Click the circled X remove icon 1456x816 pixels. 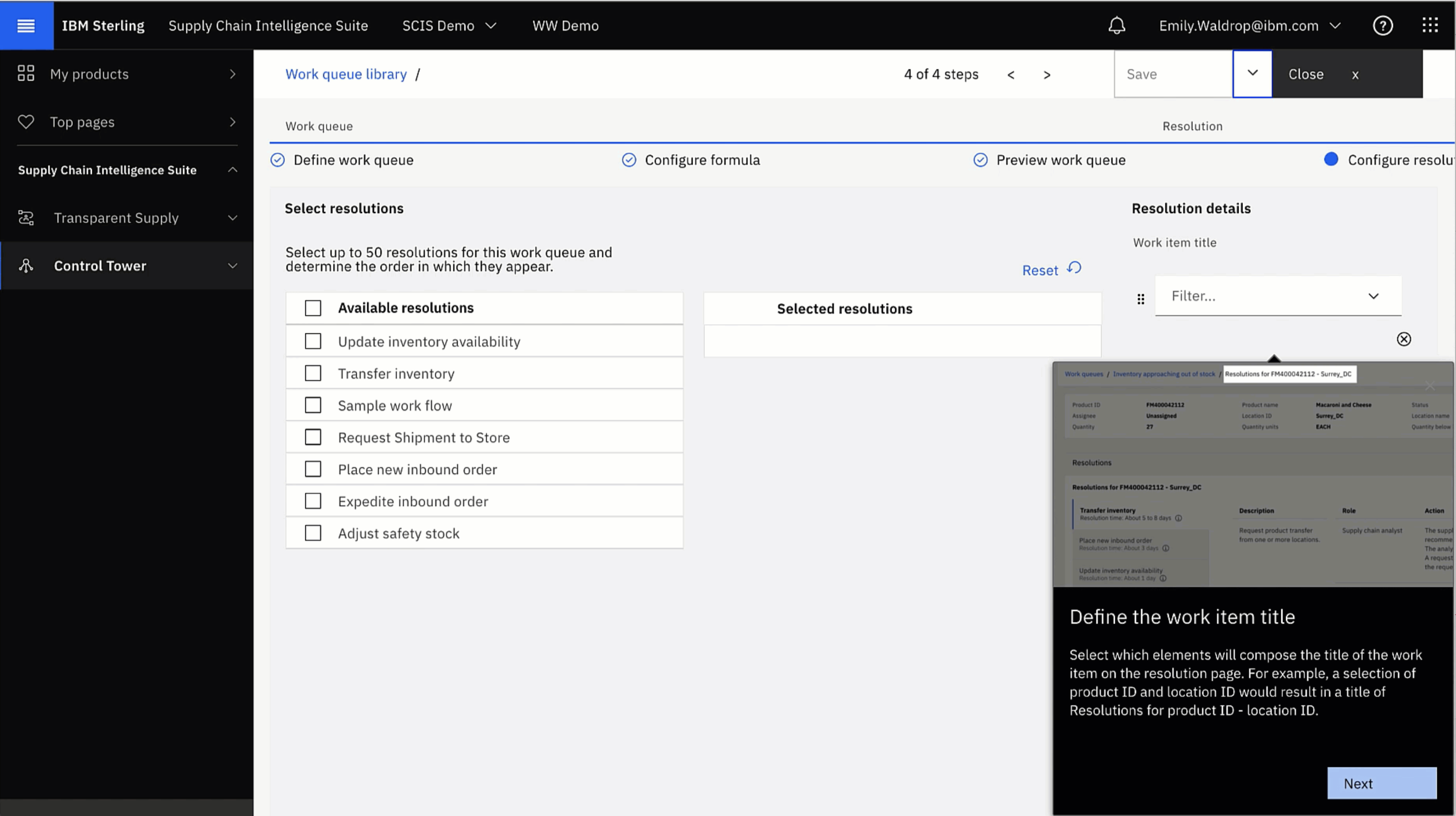pos(1404,339)
